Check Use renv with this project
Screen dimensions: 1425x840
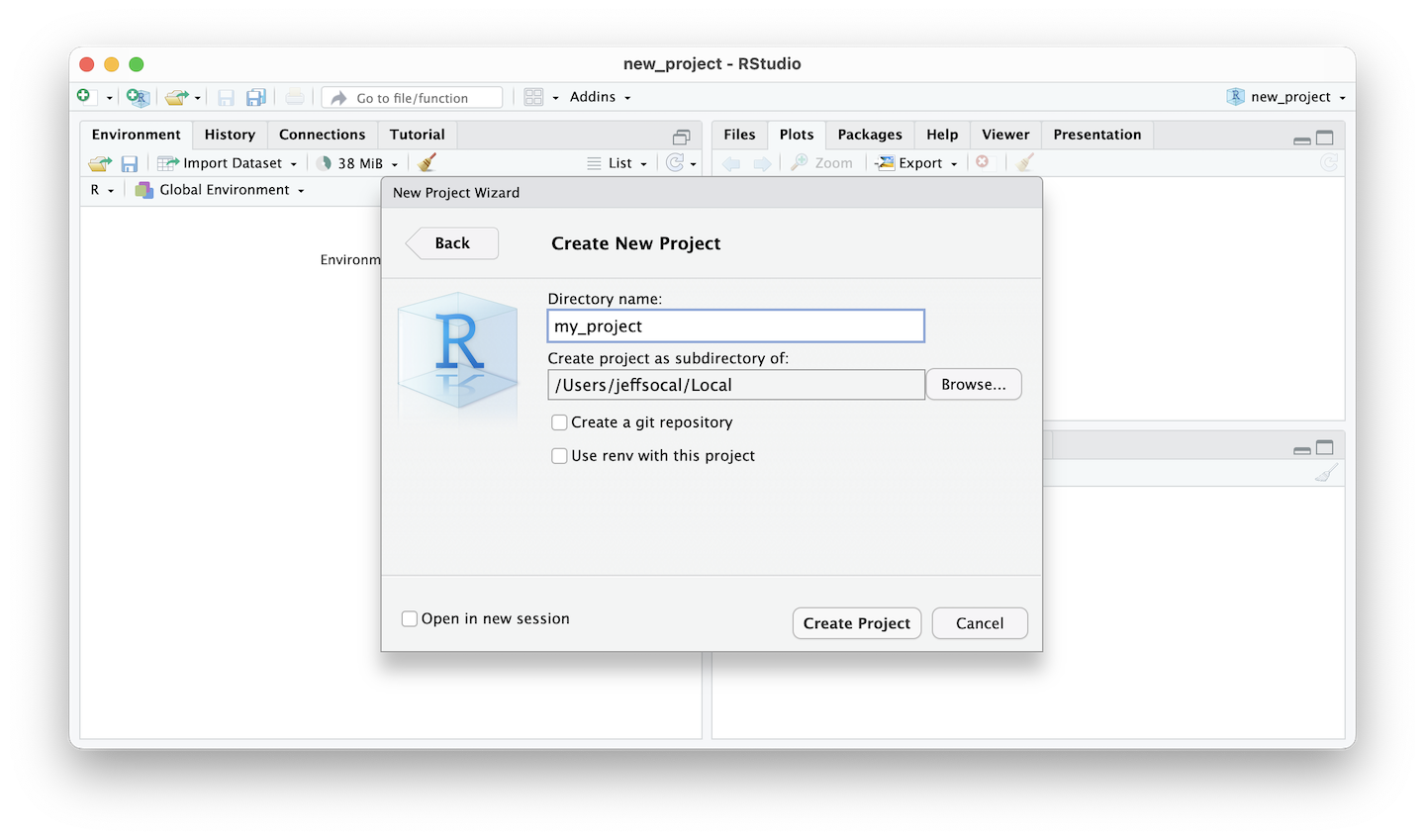tap(559, 456)
